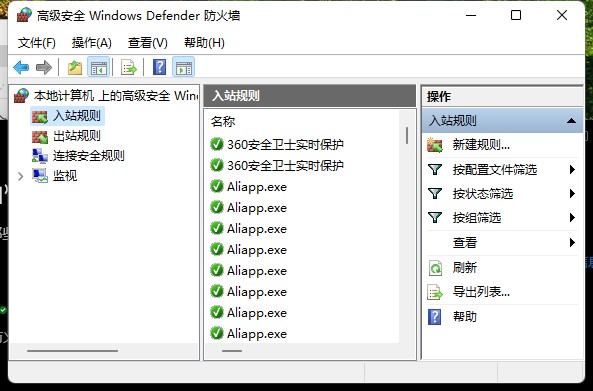Toggle the show/hide console tree toolbar icon
This screenshot has width=593, height=391.
click(x=99, y=68)
